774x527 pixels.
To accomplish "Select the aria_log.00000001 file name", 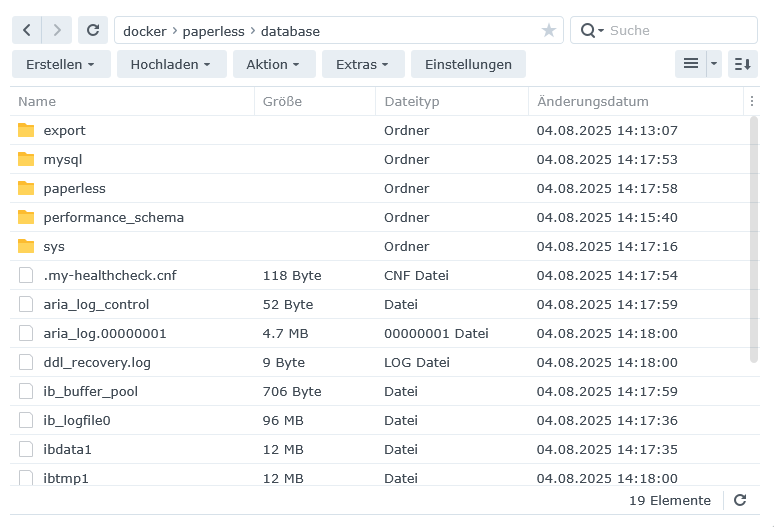I will [x=105, y=334].
